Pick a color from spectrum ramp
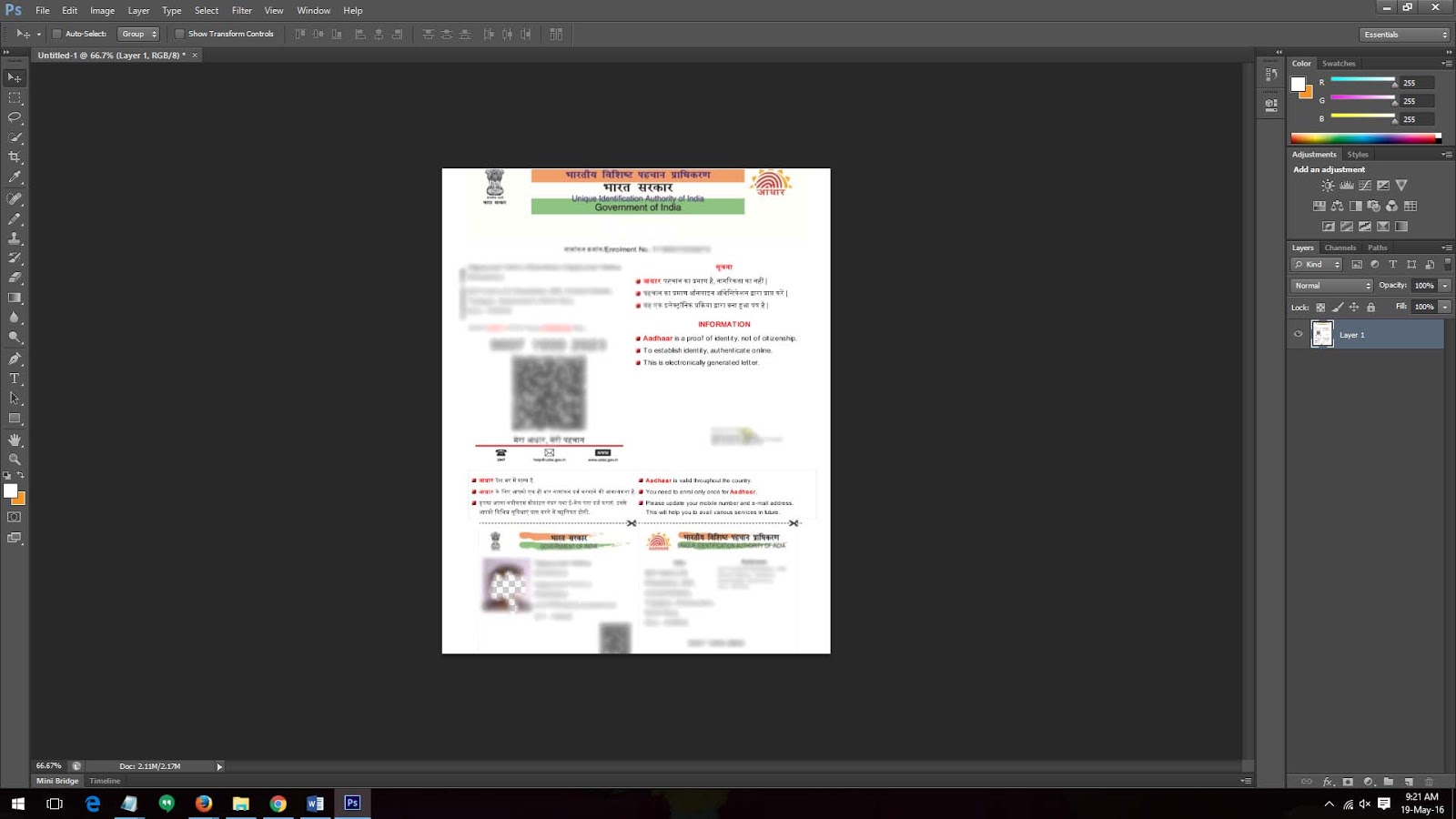The height and width of the screenshot is (819, 1456). (x=1365, y=138)
